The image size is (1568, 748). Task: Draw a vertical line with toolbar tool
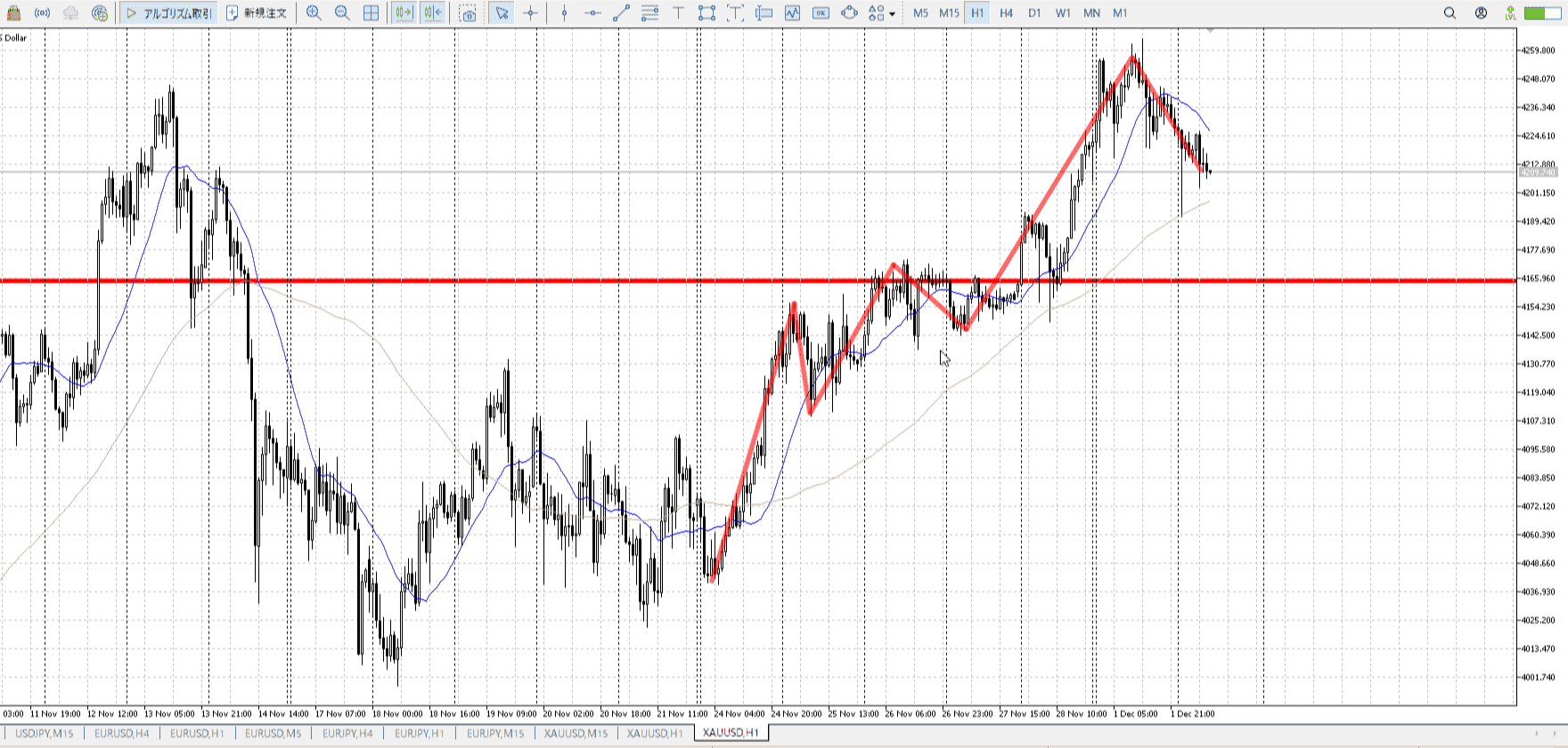click(565, 13)
